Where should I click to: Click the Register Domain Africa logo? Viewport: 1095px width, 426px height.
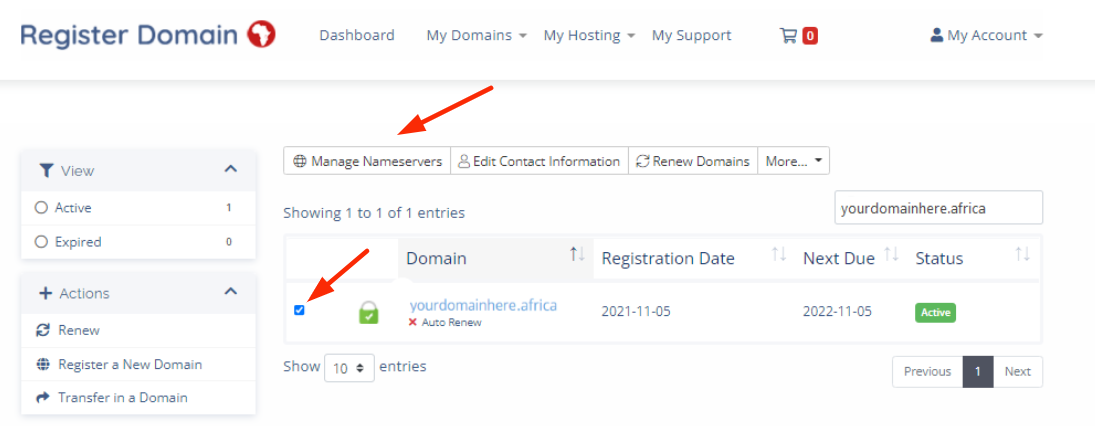[148, 35]
